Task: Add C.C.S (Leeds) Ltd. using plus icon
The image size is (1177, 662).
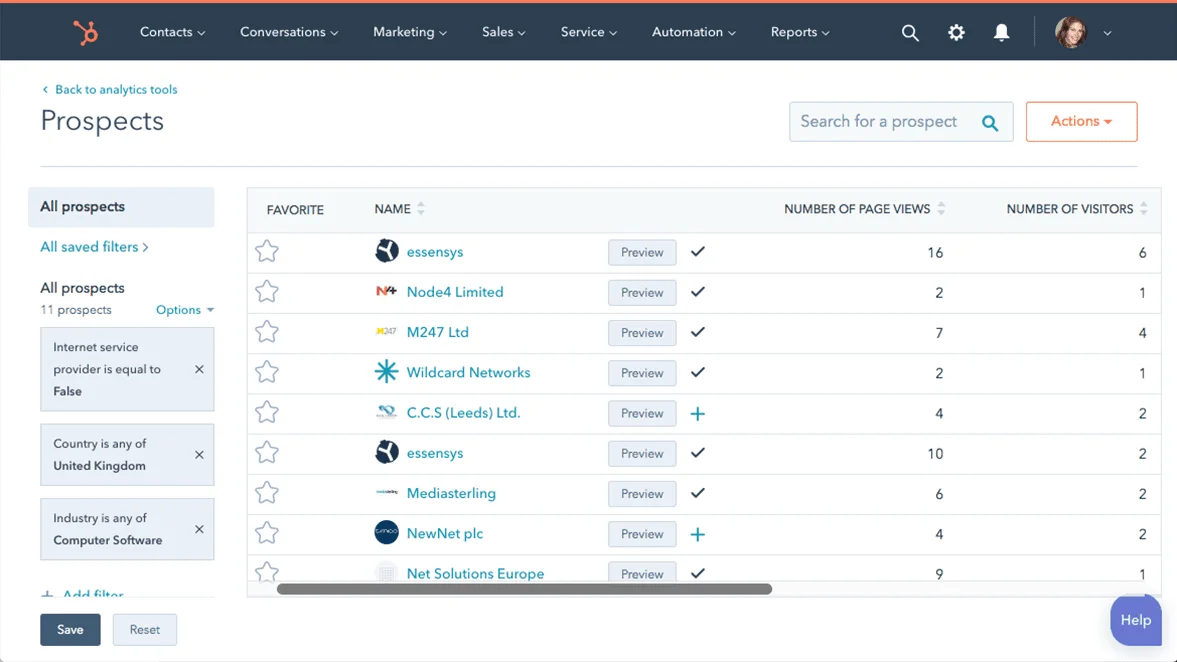Action: click(x=698, y=413)
